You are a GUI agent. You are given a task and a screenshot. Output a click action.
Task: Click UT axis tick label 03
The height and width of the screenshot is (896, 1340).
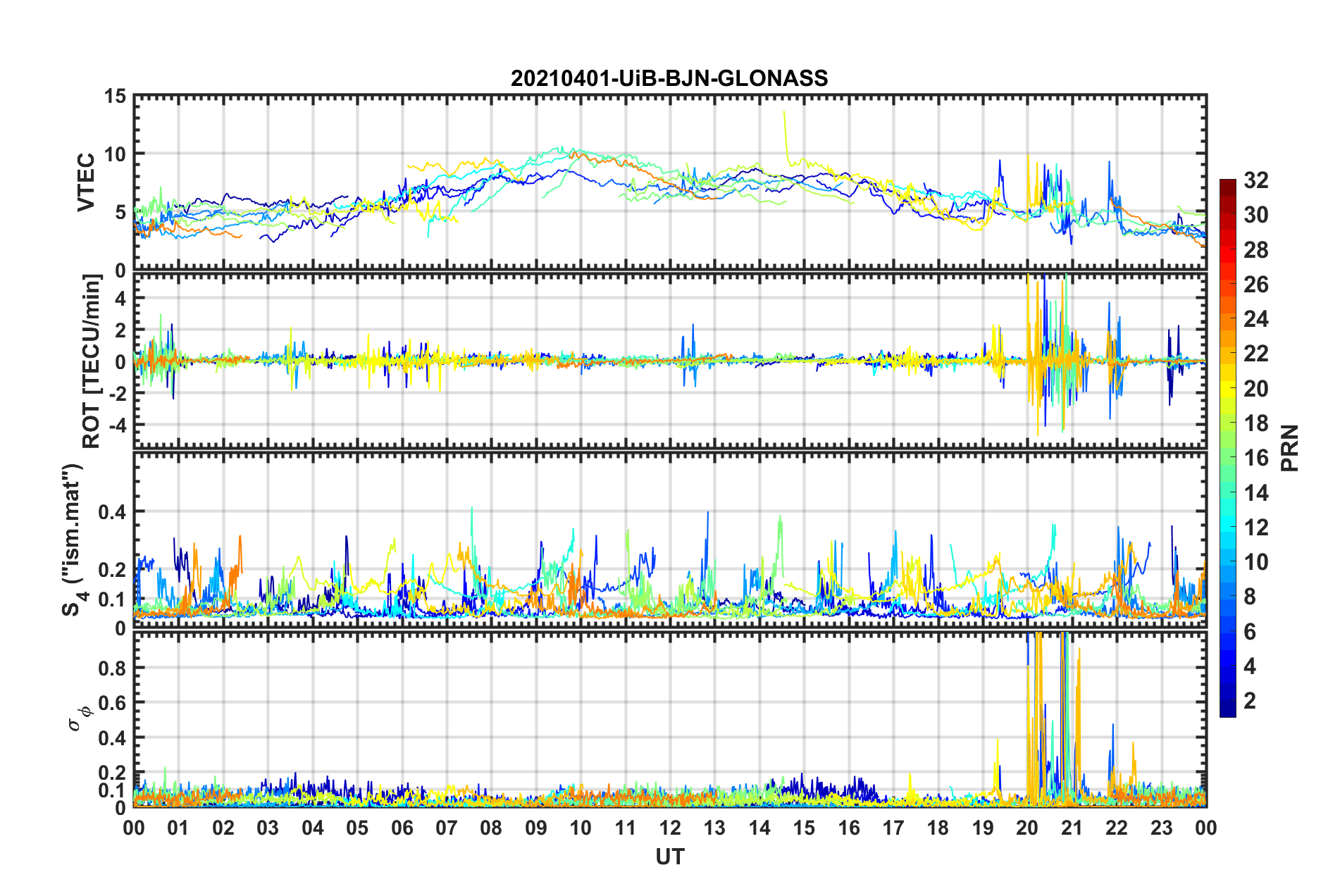(x=268, y=828)
